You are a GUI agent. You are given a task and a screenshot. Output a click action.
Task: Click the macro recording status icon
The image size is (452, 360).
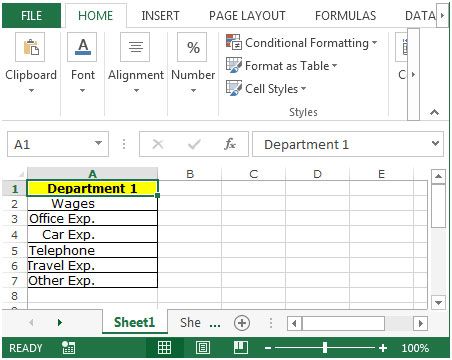coord(68,348)
